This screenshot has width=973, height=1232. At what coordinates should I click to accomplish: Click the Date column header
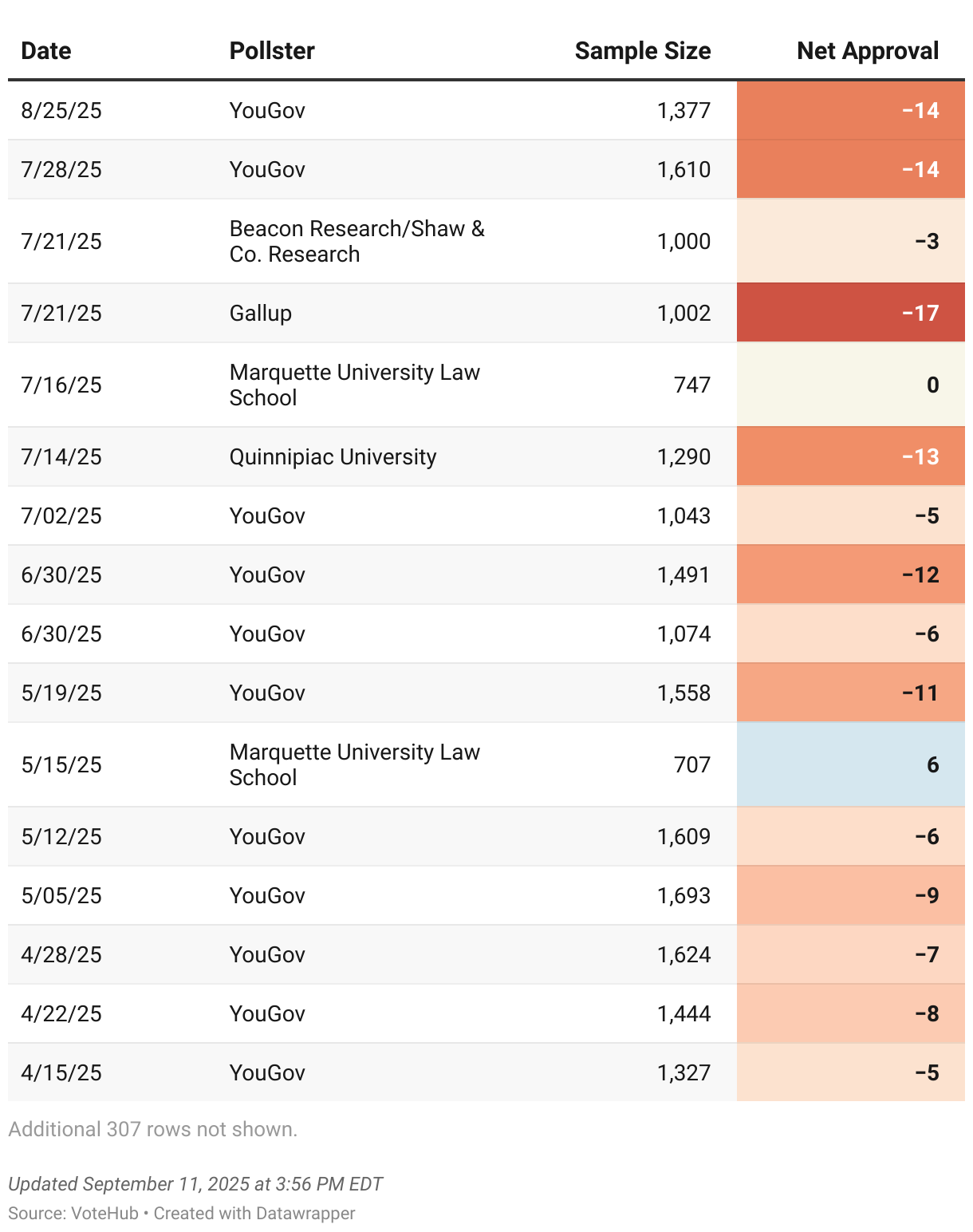pyautogui.click(x=46, y=51)
